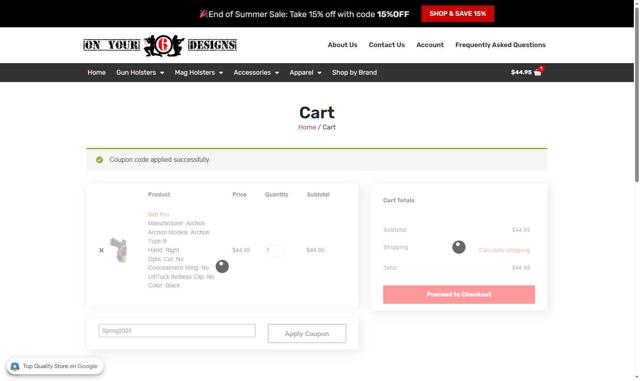
Task: Open the Contact Us page
Action: pyautogui.click(x=387, y=45)
